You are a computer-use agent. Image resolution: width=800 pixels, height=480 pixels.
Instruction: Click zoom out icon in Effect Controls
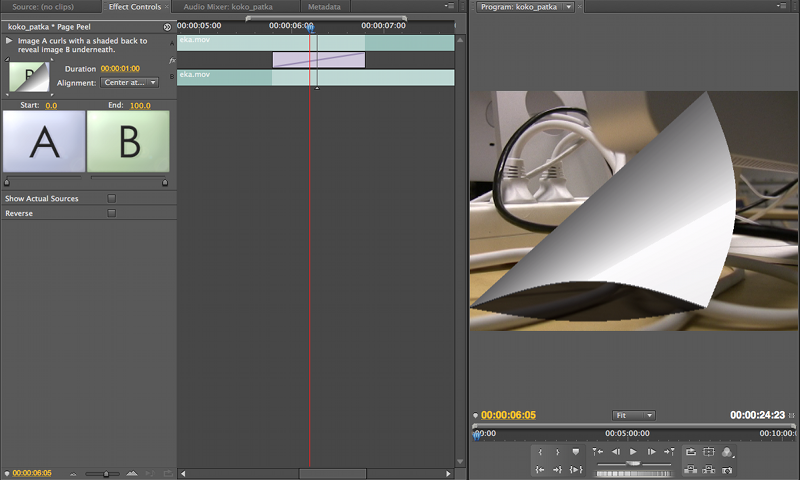(73, 474)
